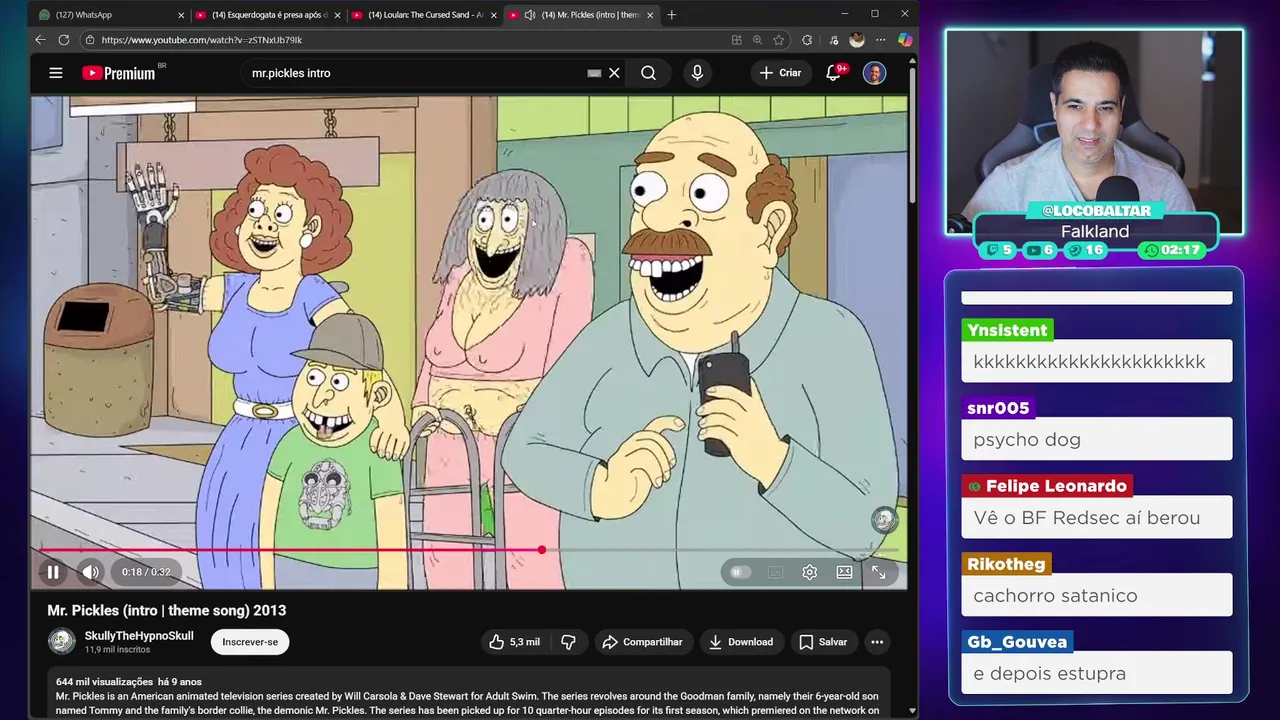Viewport: 1280px width, 720px height.
Task: Click the Ynsistent chat username
Action: click(x=1007, y=330)
